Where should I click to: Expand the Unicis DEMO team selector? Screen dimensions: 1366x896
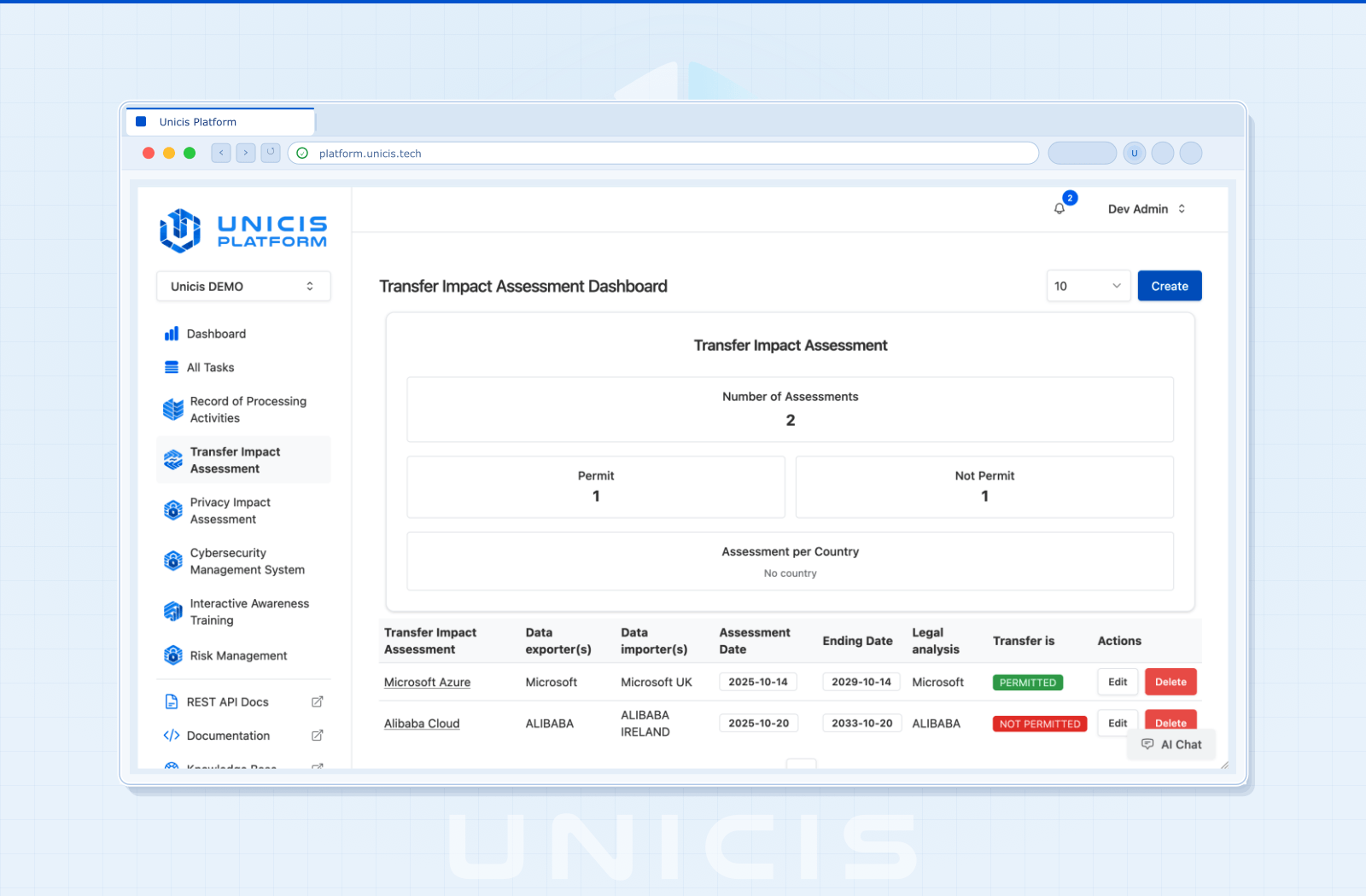pos(243,287)
